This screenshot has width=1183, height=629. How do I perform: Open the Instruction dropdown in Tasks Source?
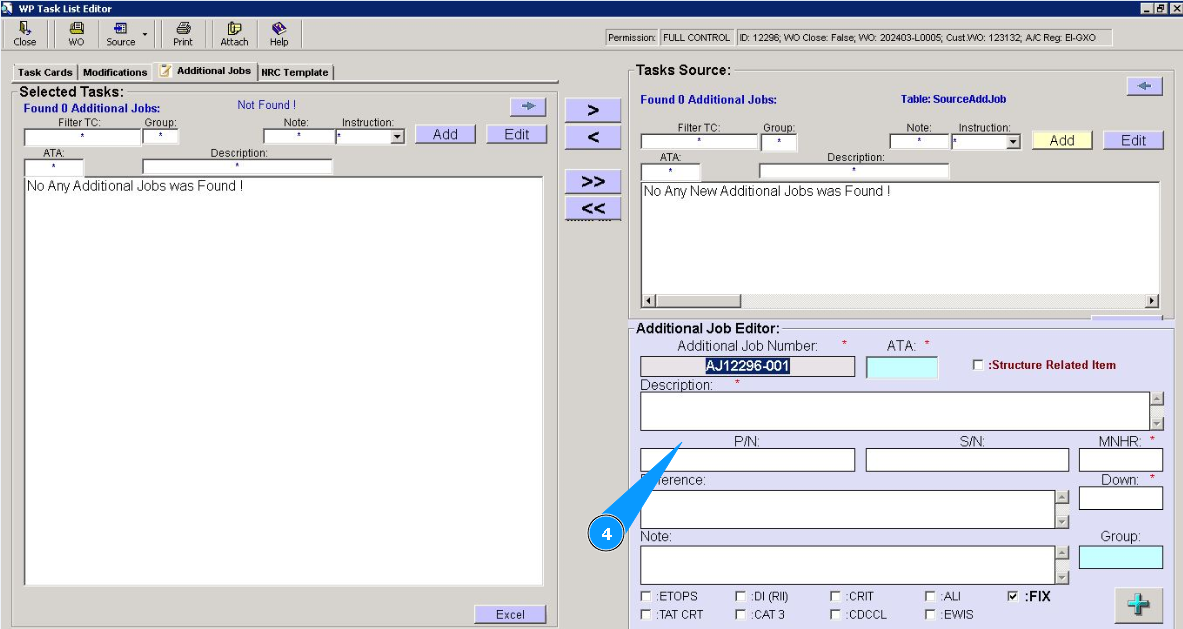coord(1013,142)
